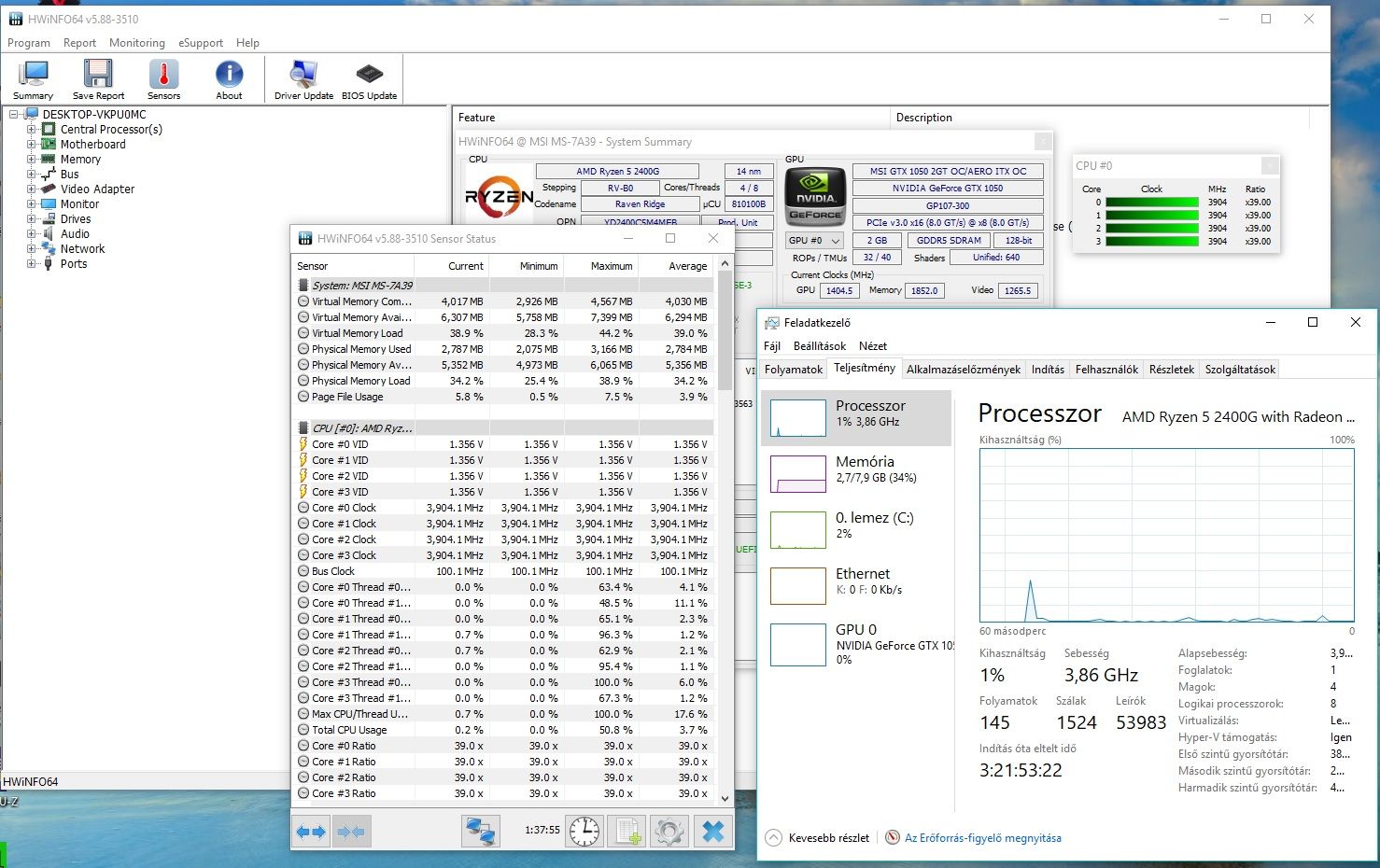Open the Beállítások menu in Feladatkezelő
The image size is (1380, 868).
coord(820,346)
